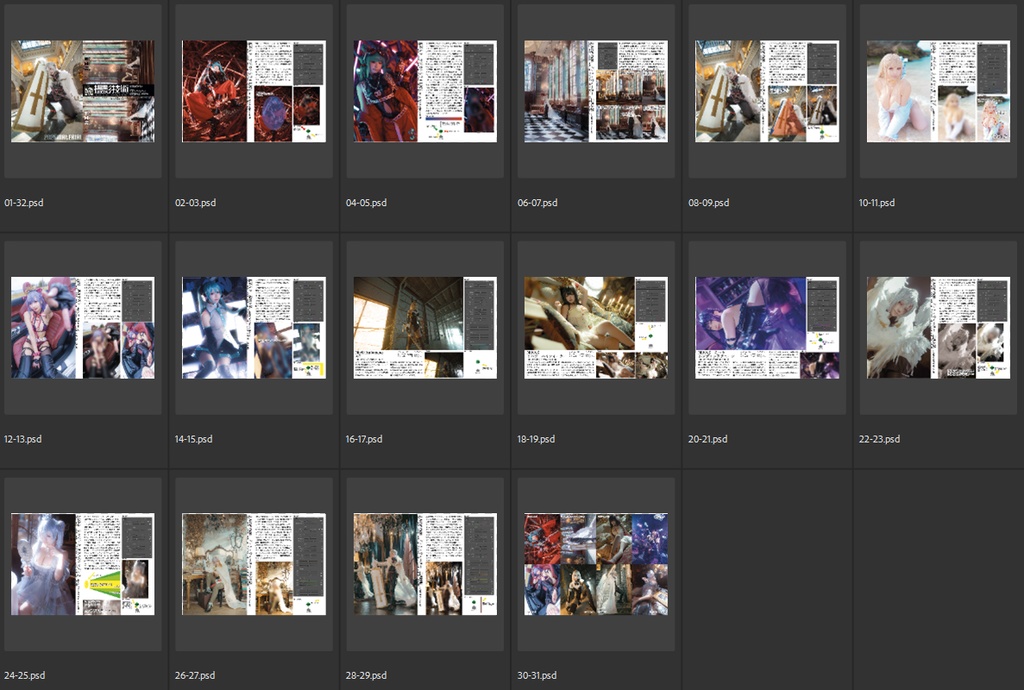This screenshot has height=690, width=1024.
Task: Select the 14-15.psd thumbnail
Action: [x=254, y=328]
